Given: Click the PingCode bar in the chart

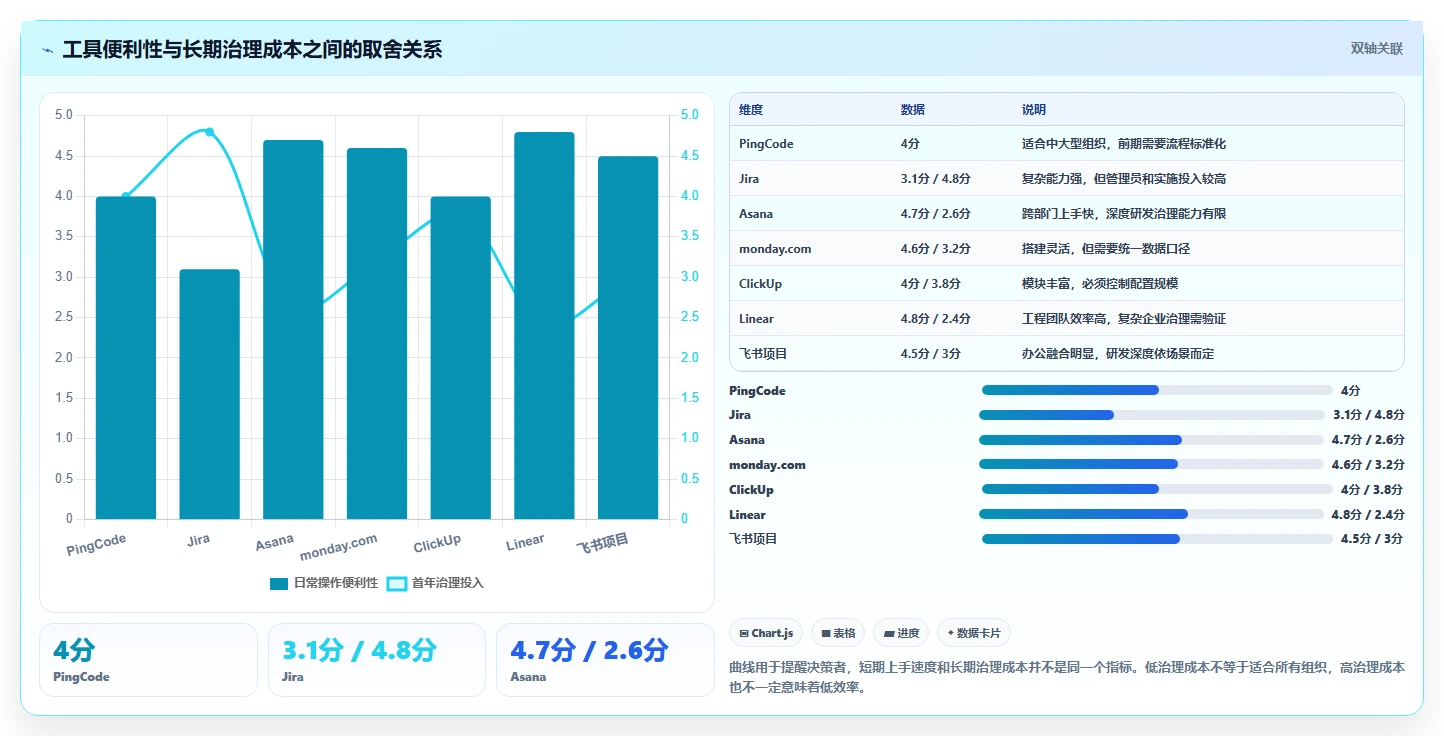Looking at the screenshot, I should (126, 358).
